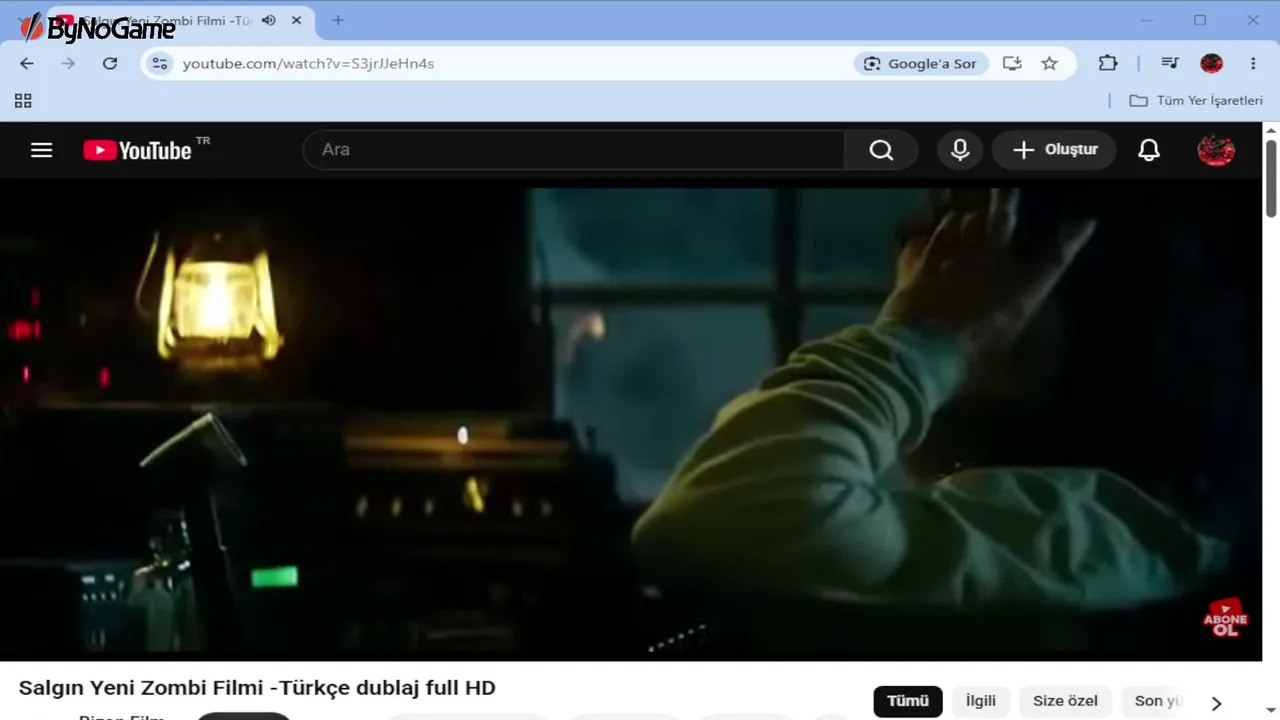Open a new browser tab
Viewport: 1280px width, 720px height.
pyautogui.click(x=338, y=20)
